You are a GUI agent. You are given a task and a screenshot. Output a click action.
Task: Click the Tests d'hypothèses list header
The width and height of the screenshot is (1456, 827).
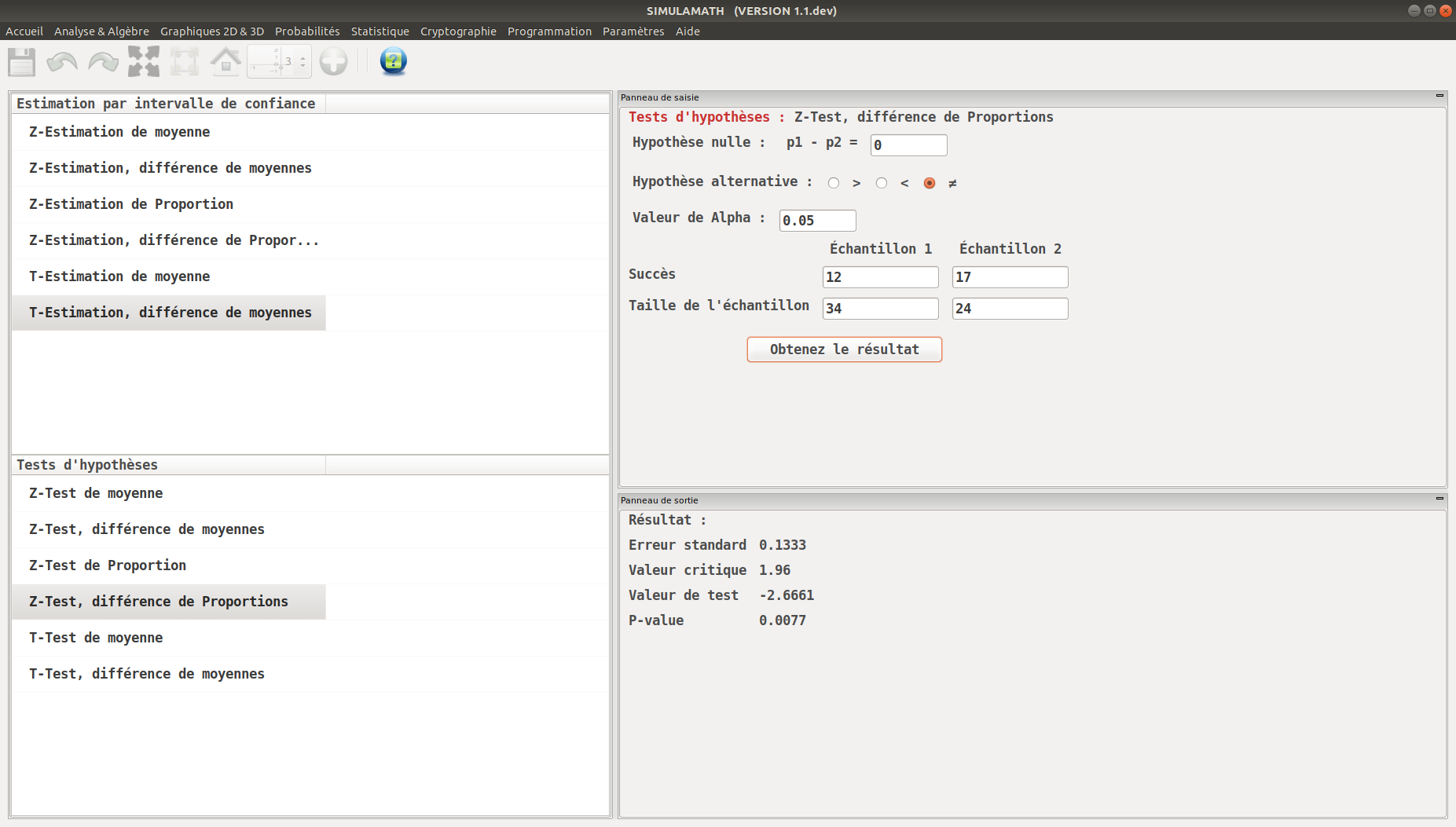168,465
